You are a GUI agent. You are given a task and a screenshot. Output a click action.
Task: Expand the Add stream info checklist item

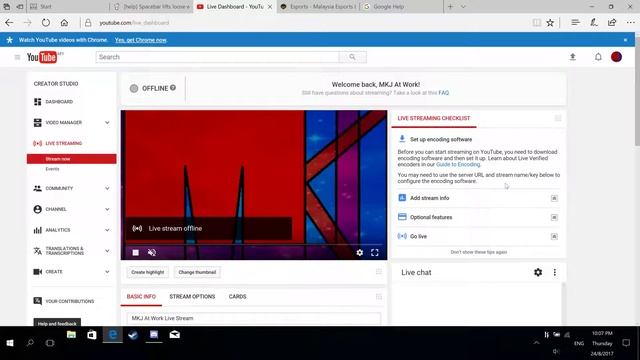[554, 198]
